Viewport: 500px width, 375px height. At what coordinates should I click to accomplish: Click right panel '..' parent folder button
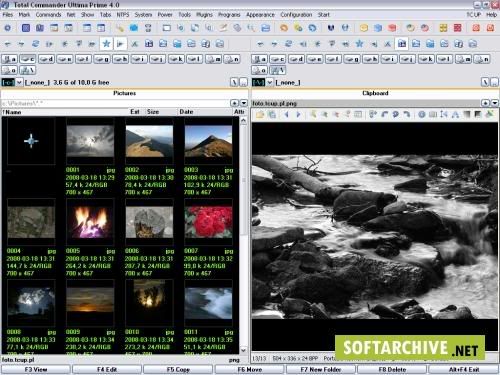click(x=495, y=82)
